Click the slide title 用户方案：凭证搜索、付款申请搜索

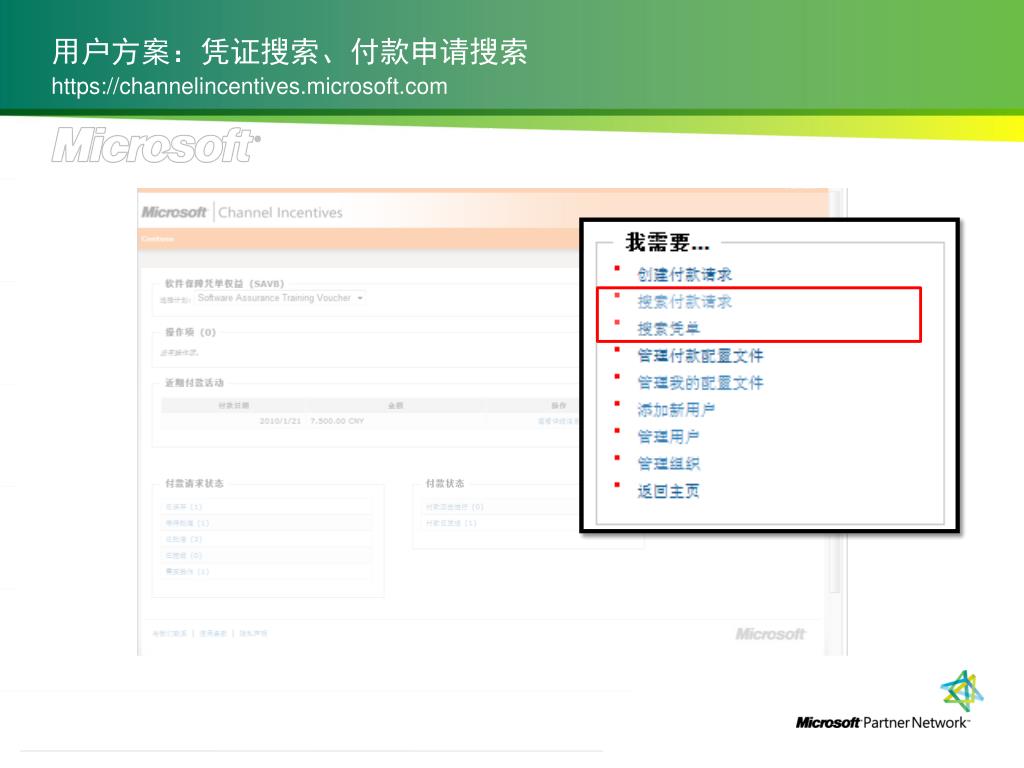pos(289,51)
